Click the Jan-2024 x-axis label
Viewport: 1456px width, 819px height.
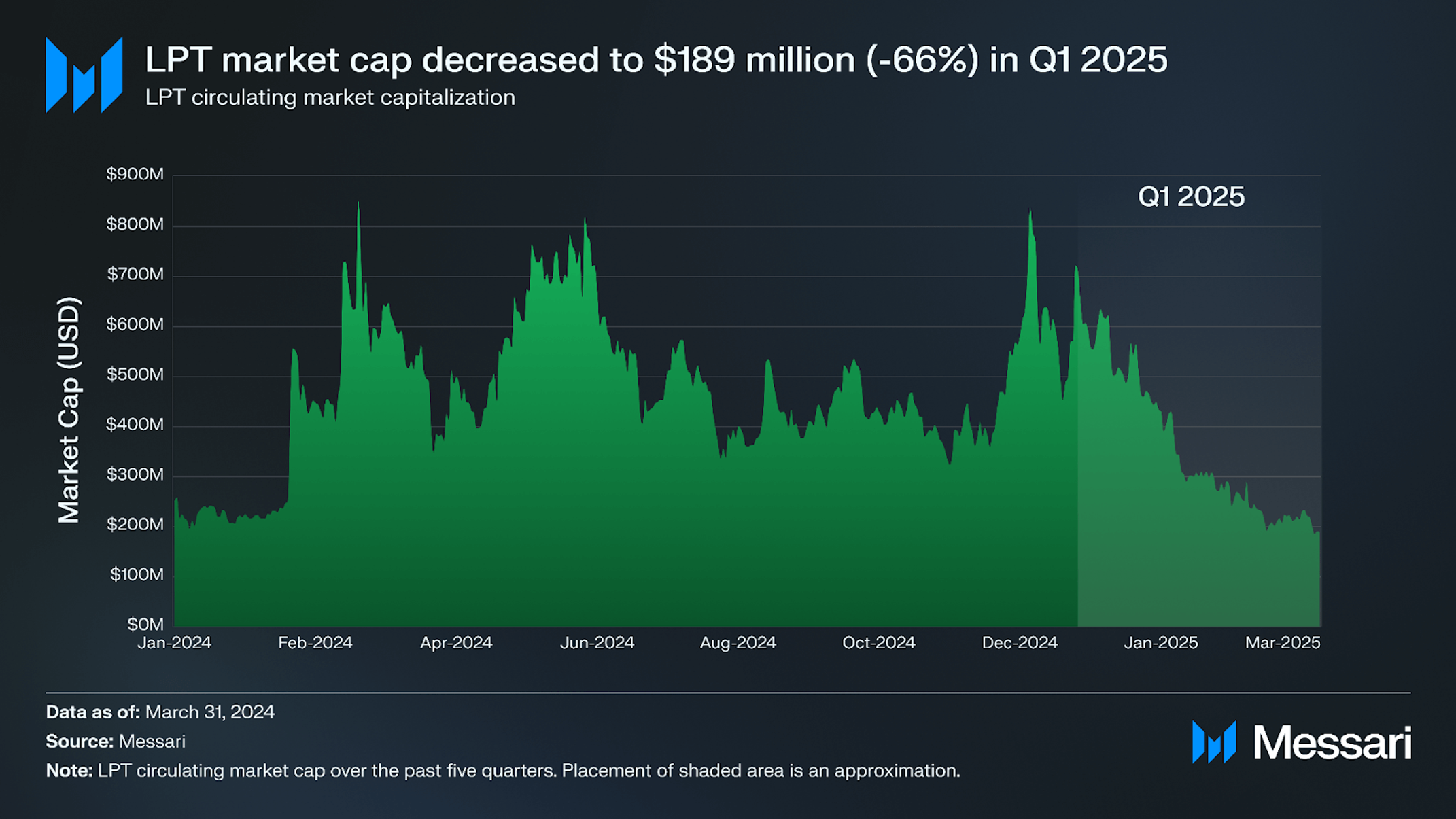[x=175, y=643]
